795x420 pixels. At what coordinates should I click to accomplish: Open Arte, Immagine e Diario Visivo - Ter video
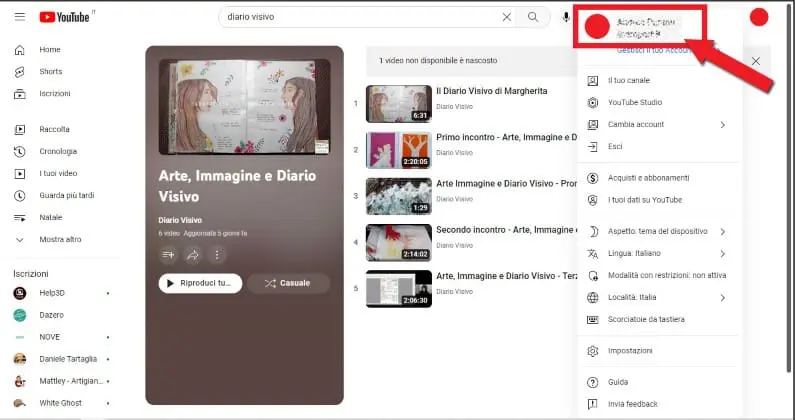tap(507, 276)
